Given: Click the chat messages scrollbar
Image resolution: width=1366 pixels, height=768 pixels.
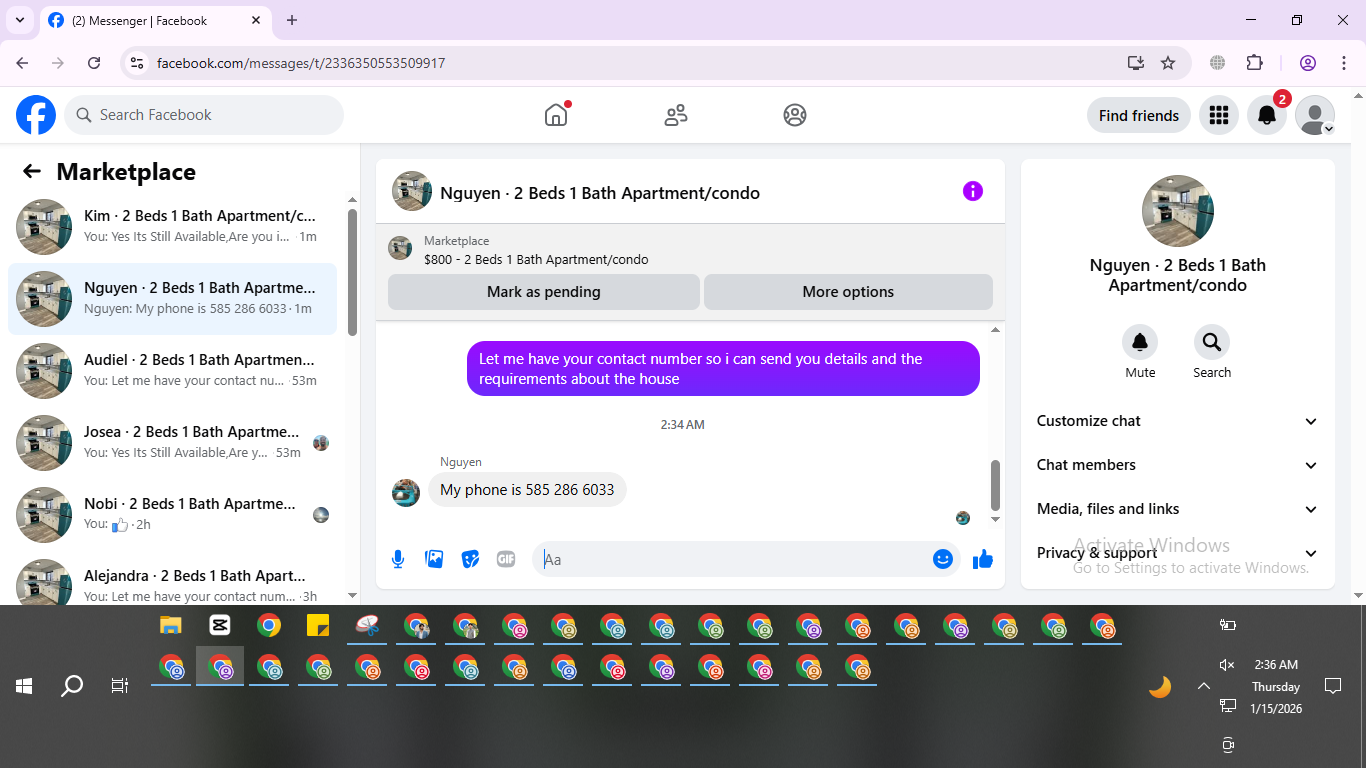Looking at the screenshot, I should pos(995,485).
